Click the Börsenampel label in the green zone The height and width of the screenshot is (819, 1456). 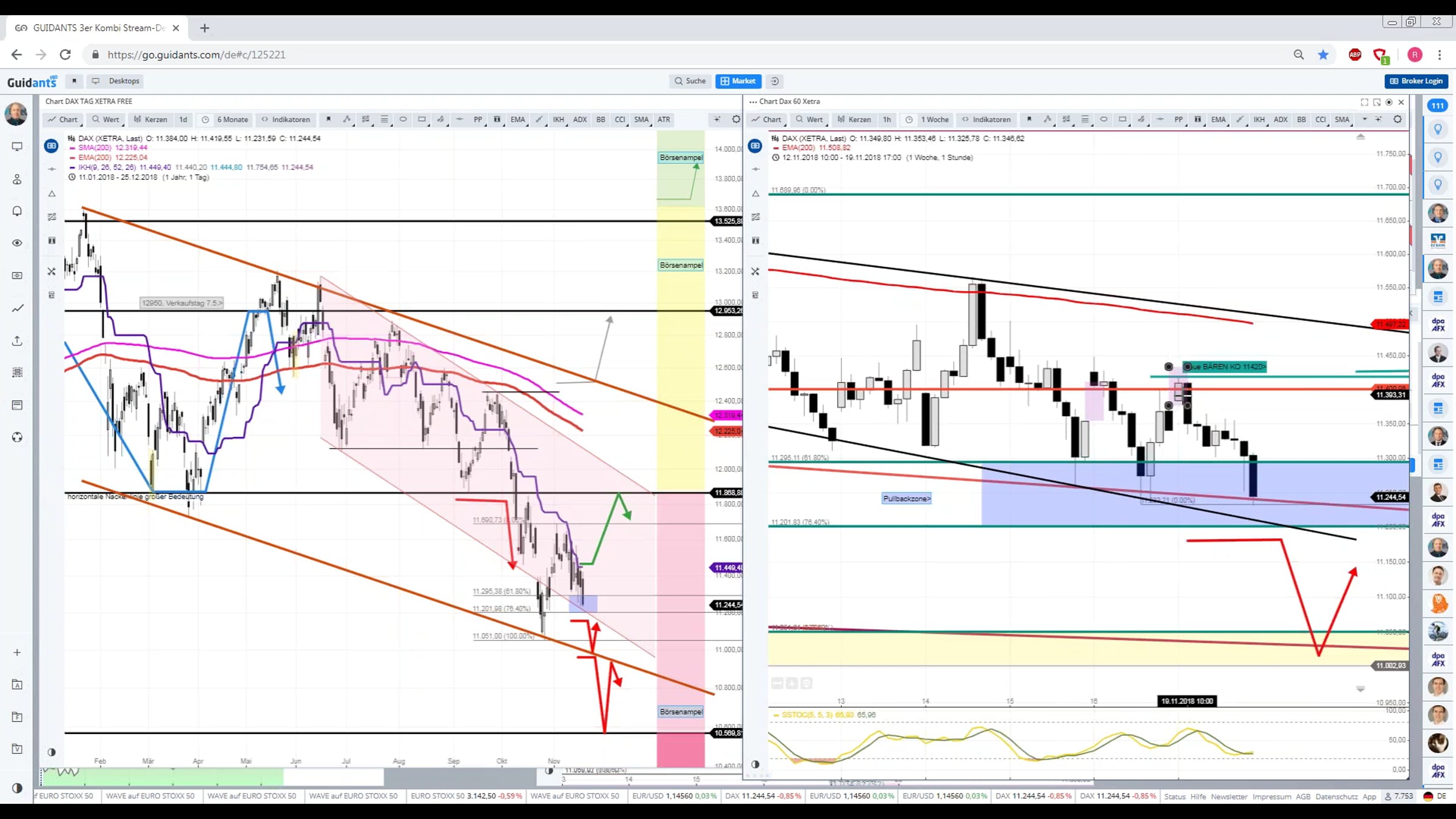pyautogui.click(x=681, y=158)
